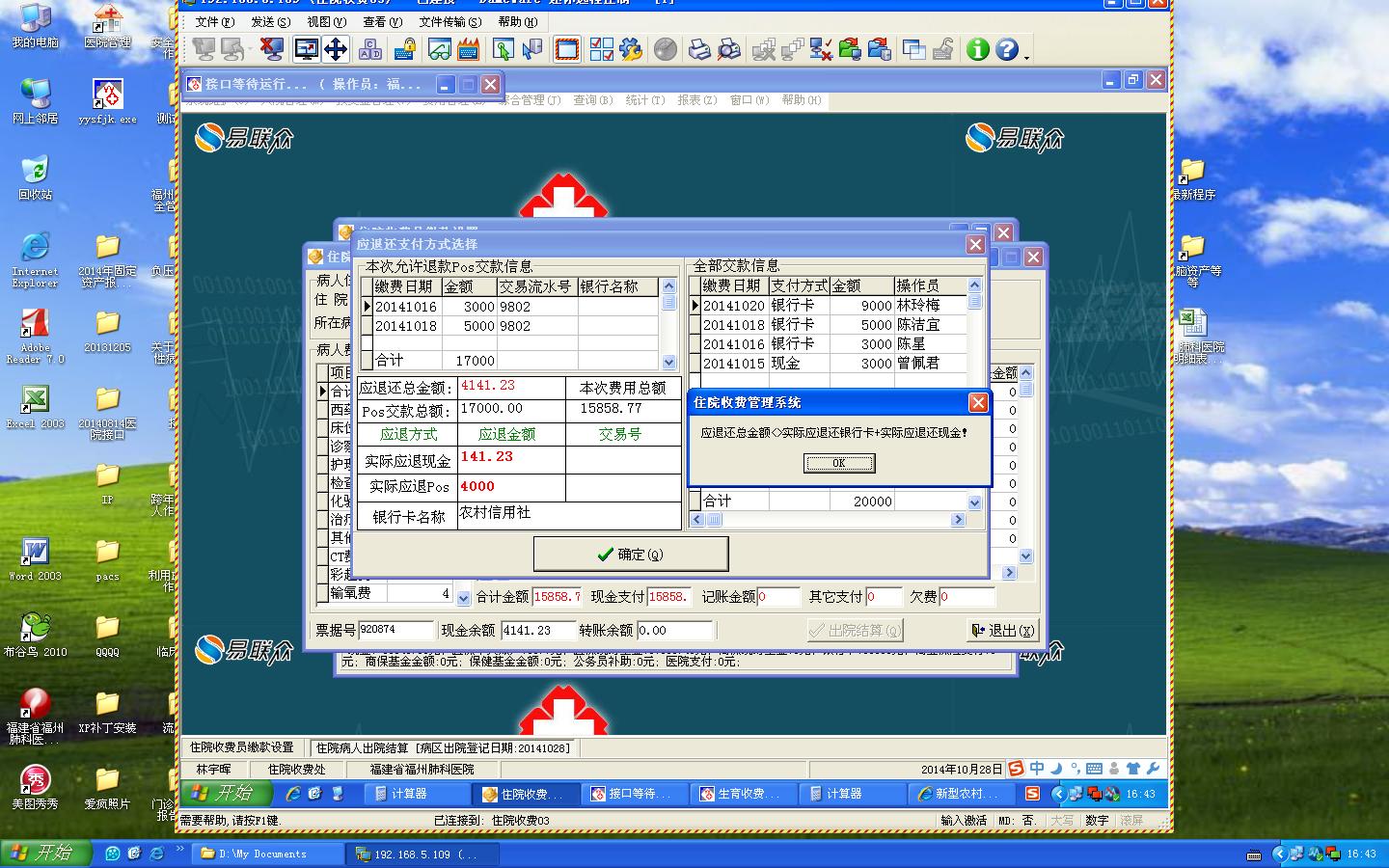Open settings with the gear and wrench icon
Image resolution: width=1389 pixels, height=868 pixels.
(631, 49)
